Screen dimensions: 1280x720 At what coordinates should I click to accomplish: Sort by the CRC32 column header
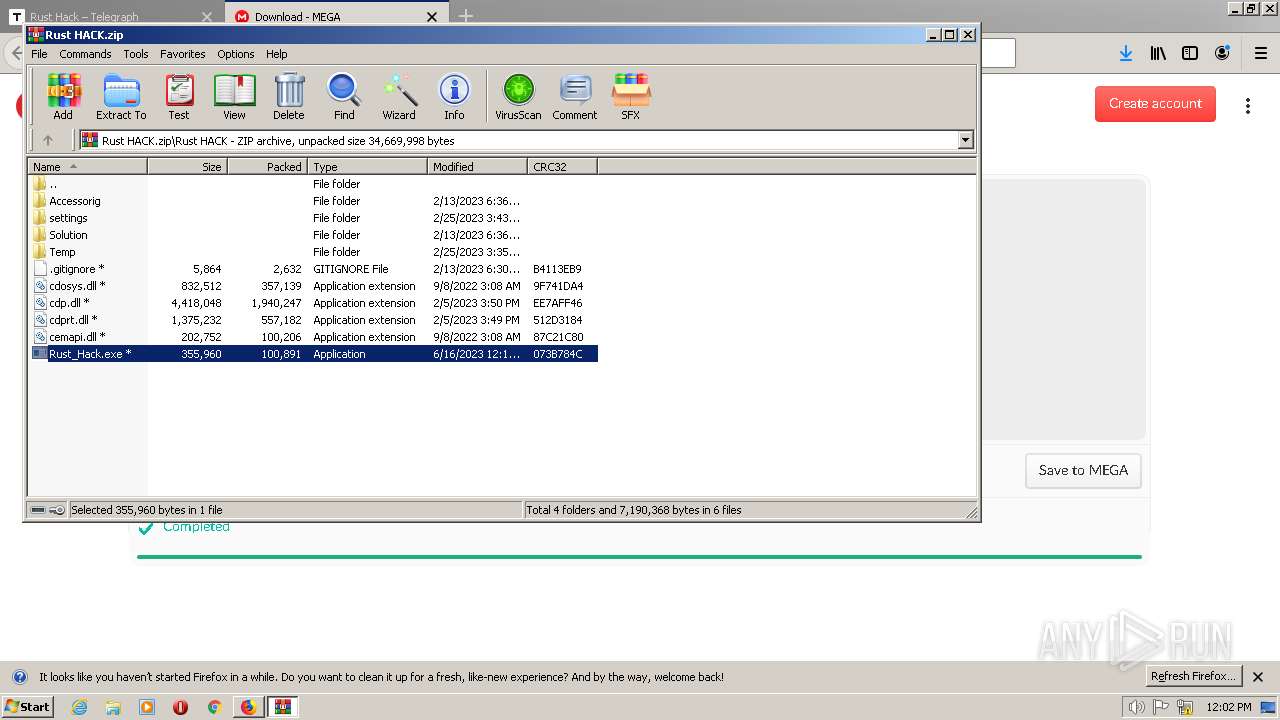click(x=563, y=166)
